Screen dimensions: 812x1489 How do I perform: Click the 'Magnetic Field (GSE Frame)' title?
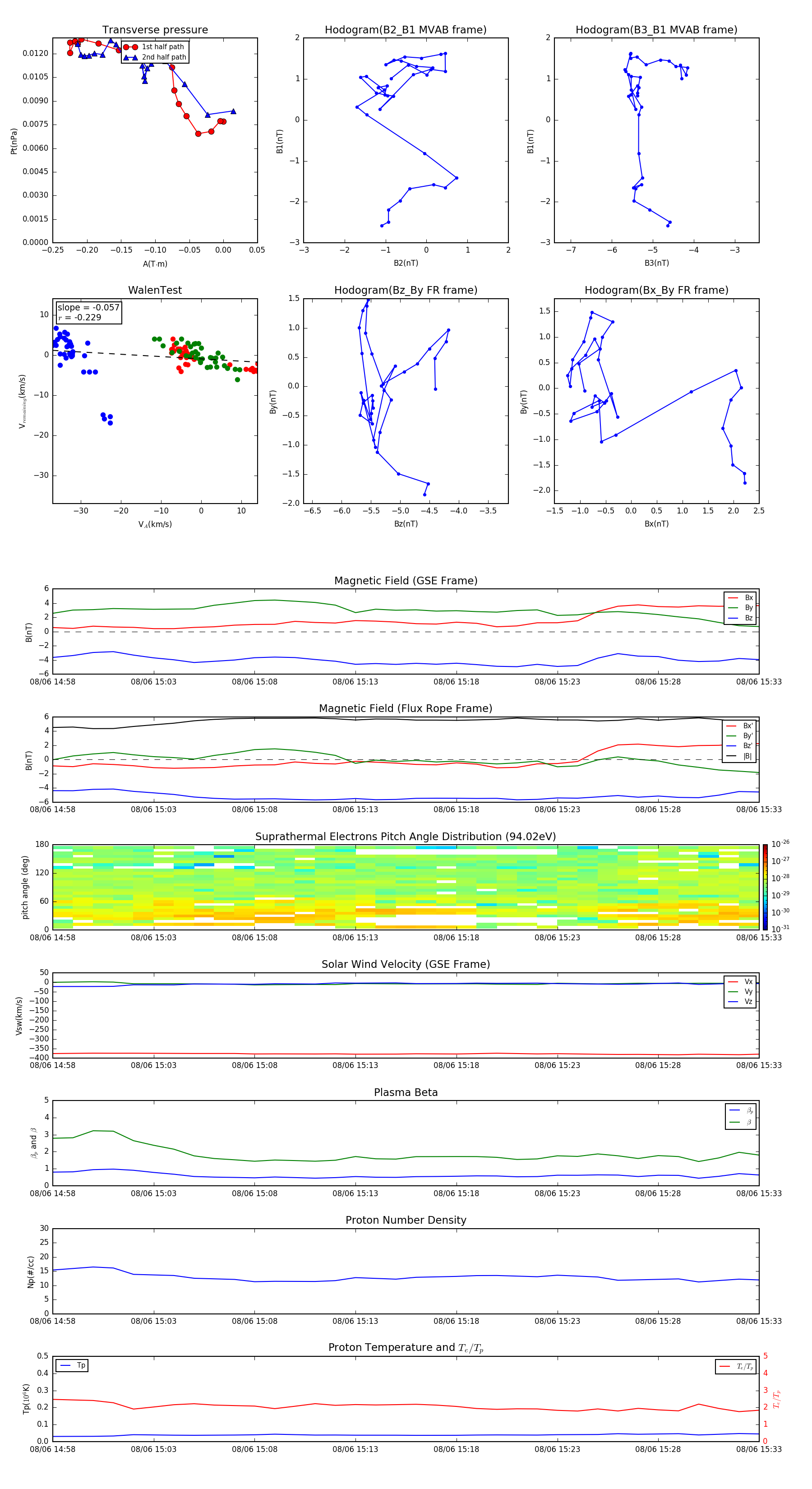tap(406, 581)
